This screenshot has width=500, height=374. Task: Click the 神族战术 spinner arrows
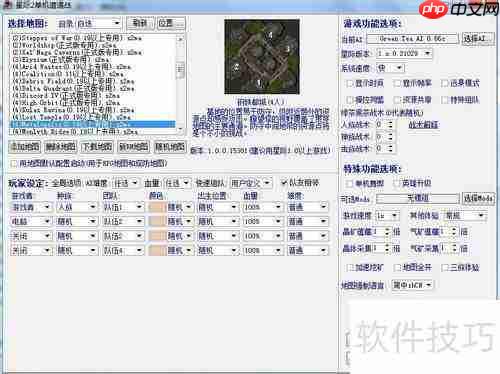390,137
